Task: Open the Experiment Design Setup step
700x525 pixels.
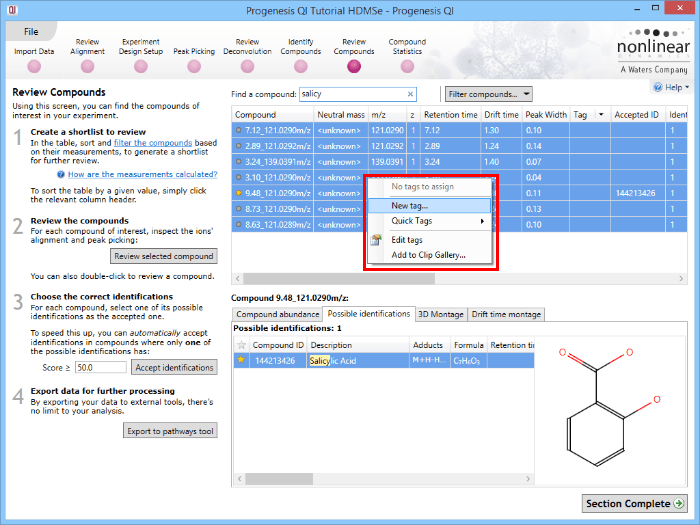Action: point(141,67)
